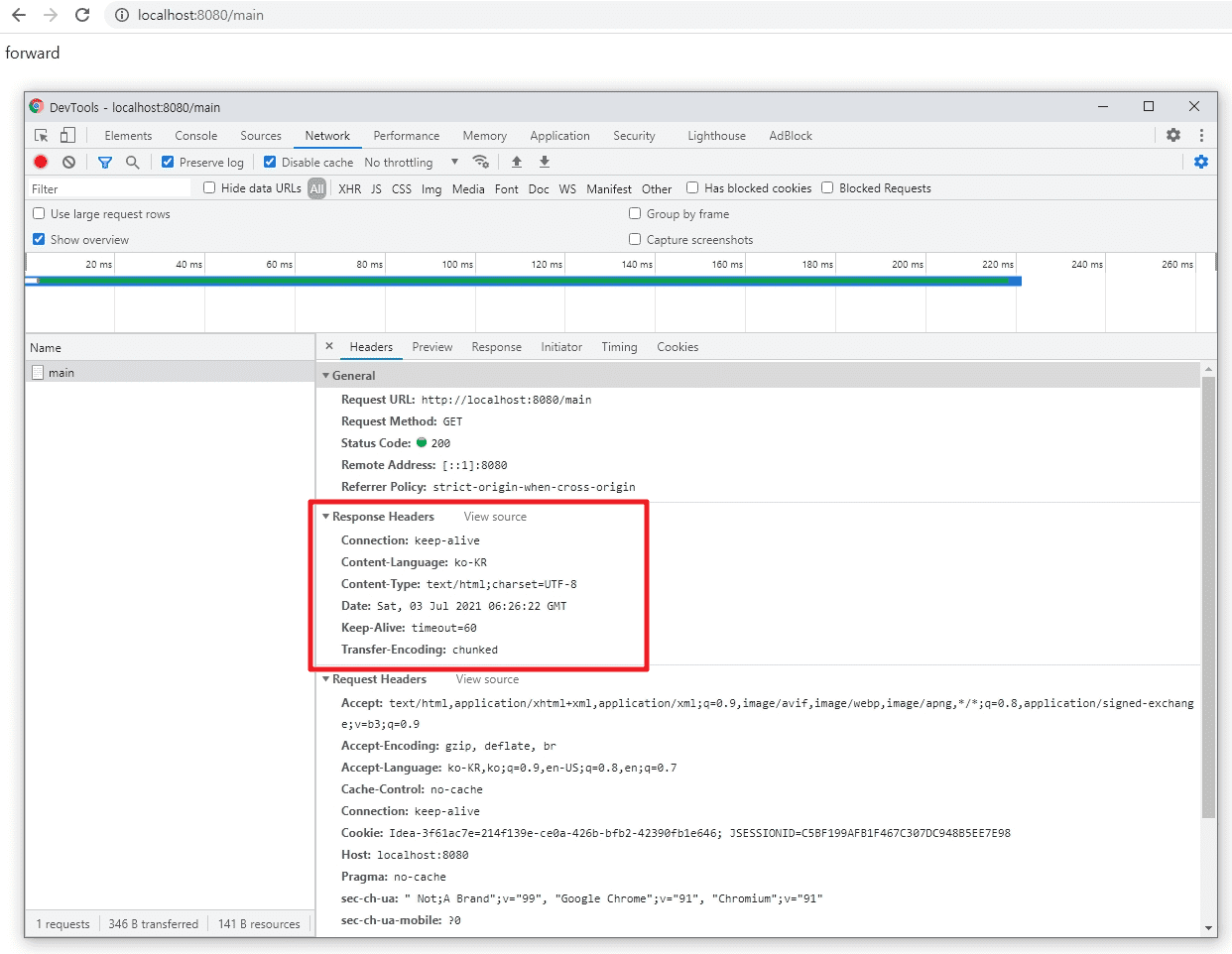Click the headers pane vertical scrollbar
Viewport: 1232px width, 954px height.
click(x=1208, y=597)
